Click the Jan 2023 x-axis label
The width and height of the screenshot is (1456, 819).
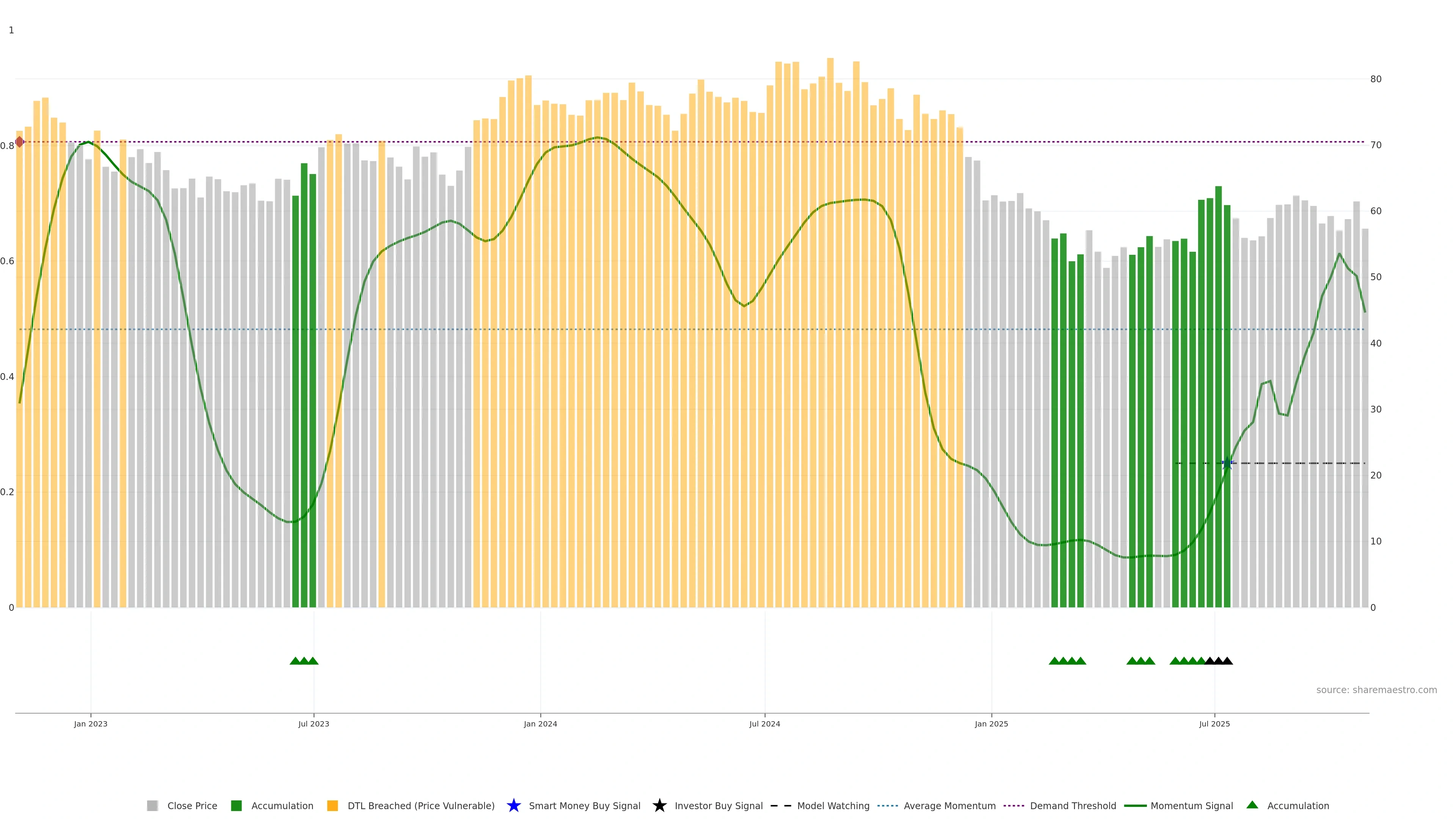(x=91, y=723)
